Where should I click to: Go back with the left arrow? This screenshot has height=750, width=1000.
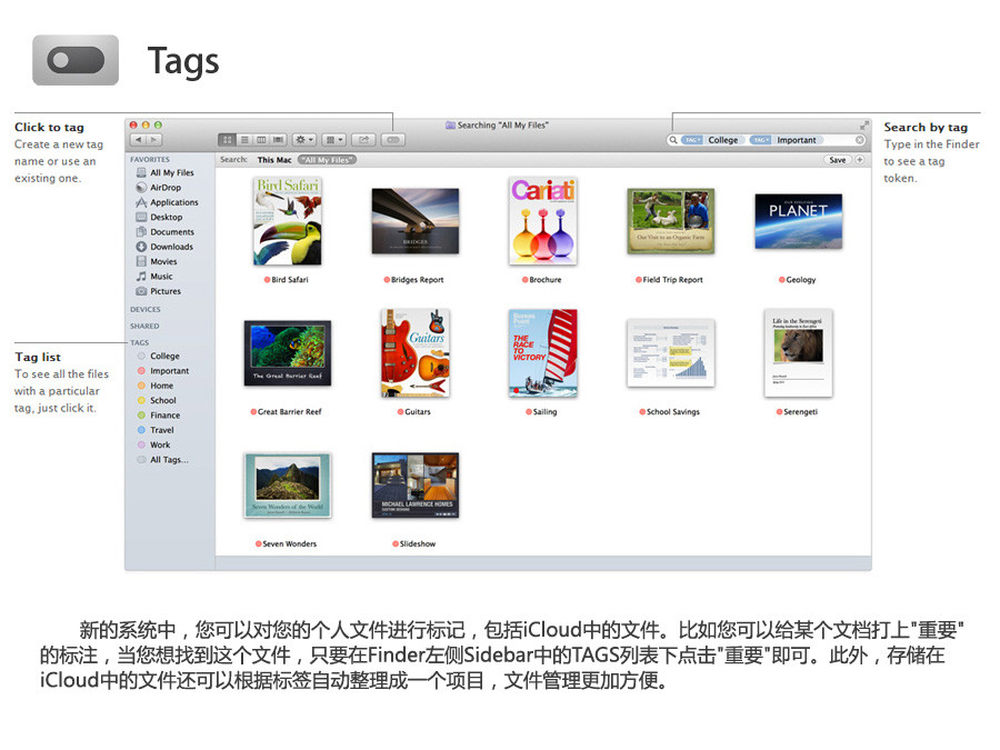[x=138, y=140]
